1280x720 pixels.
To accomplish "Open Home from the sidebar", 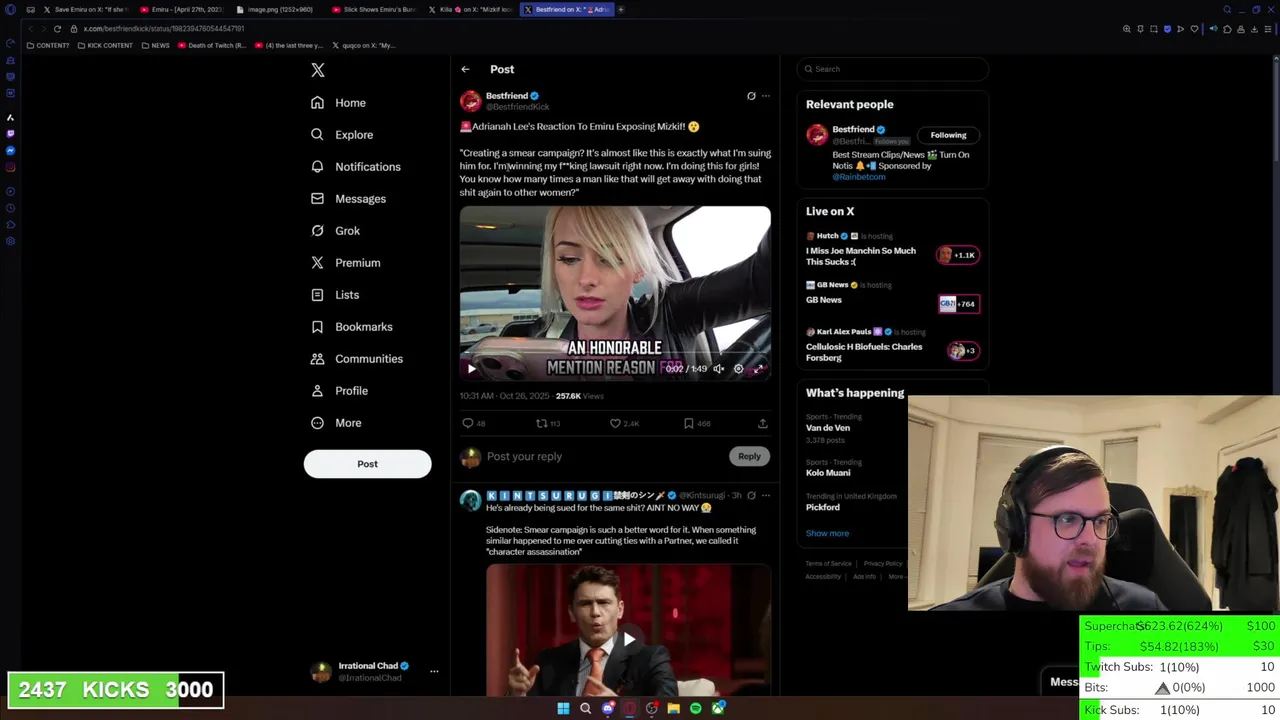I will click(338, 103).
